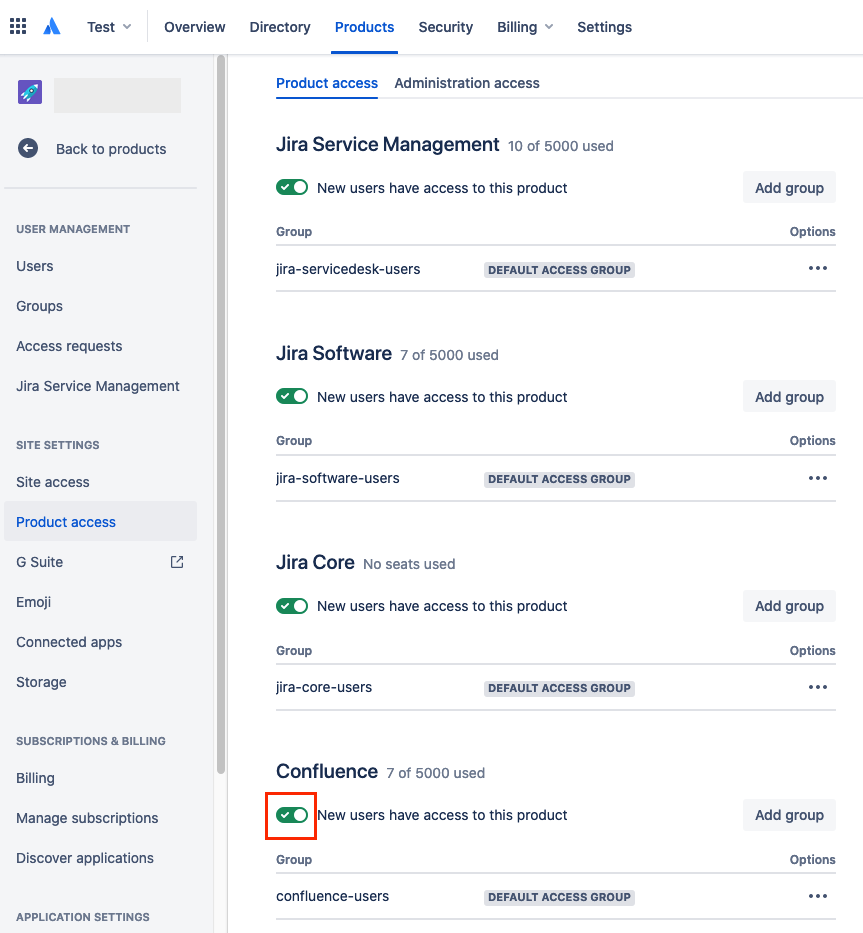This screenshot has height=933, width=863.
Task: Open Storage in sidebar
Action: point(41,682)
